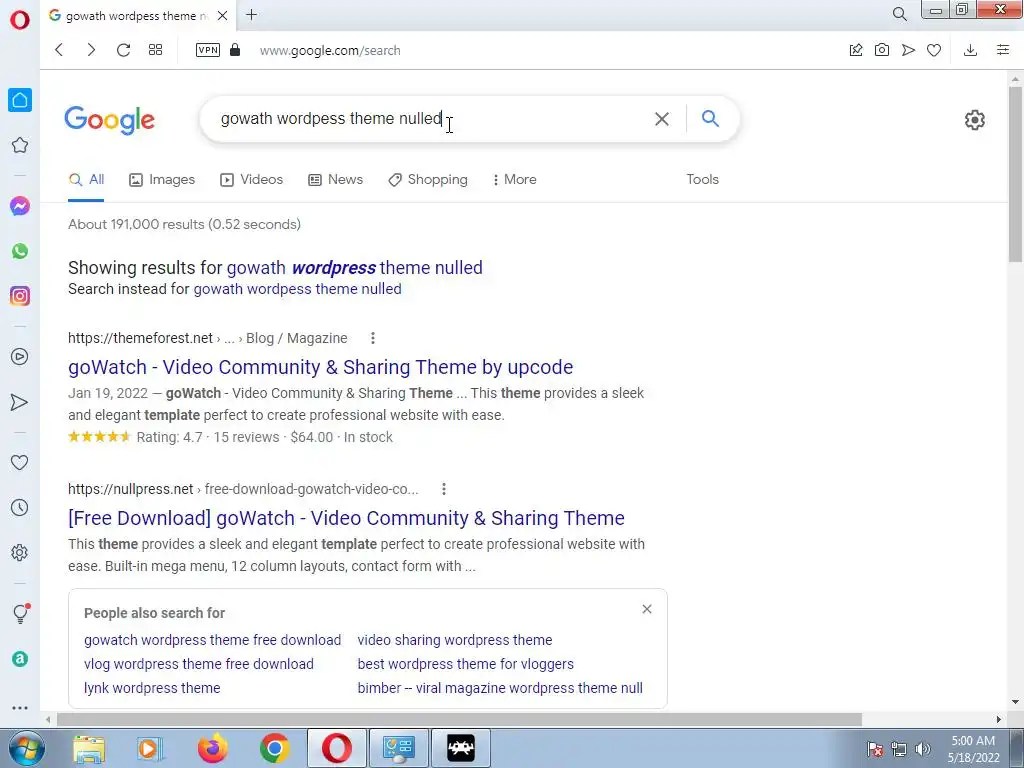Click the green 'a' extension icon in sidebar
The image size is (1024, 768).
(x=20, y=659)
